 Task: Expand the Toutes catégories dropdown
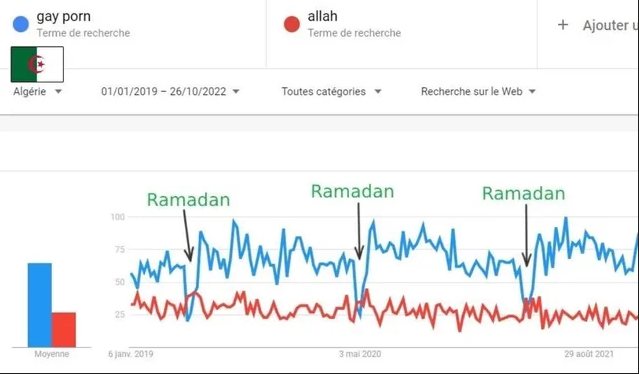[331, 92]
